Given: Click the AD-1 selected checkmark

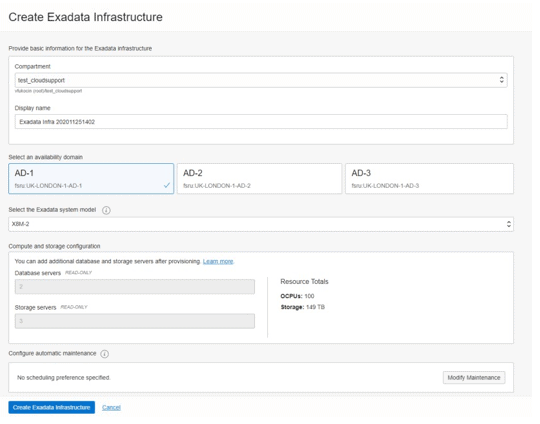Looking at the screenshot, I should 167,185.
